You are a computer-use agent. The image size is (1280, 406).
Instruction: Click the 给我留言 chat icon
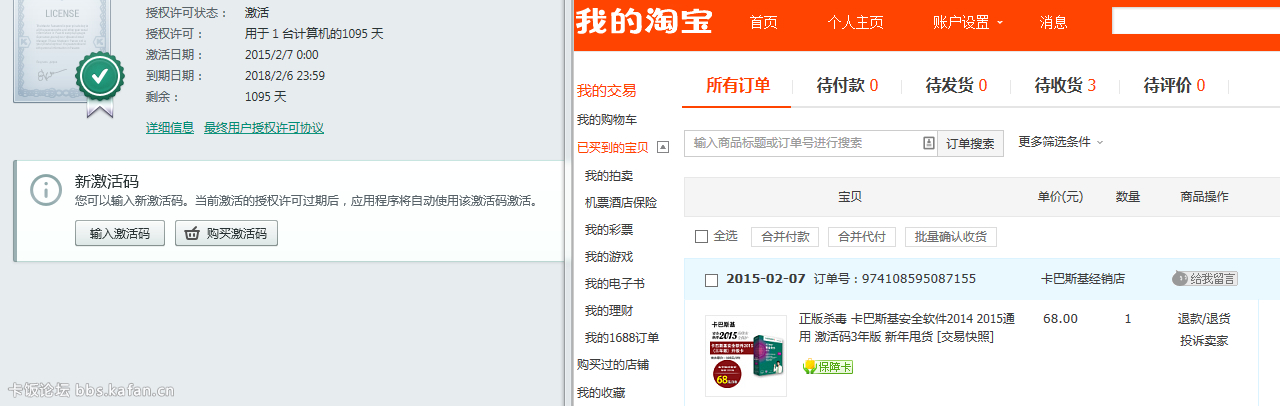(x=1205, y=278)
